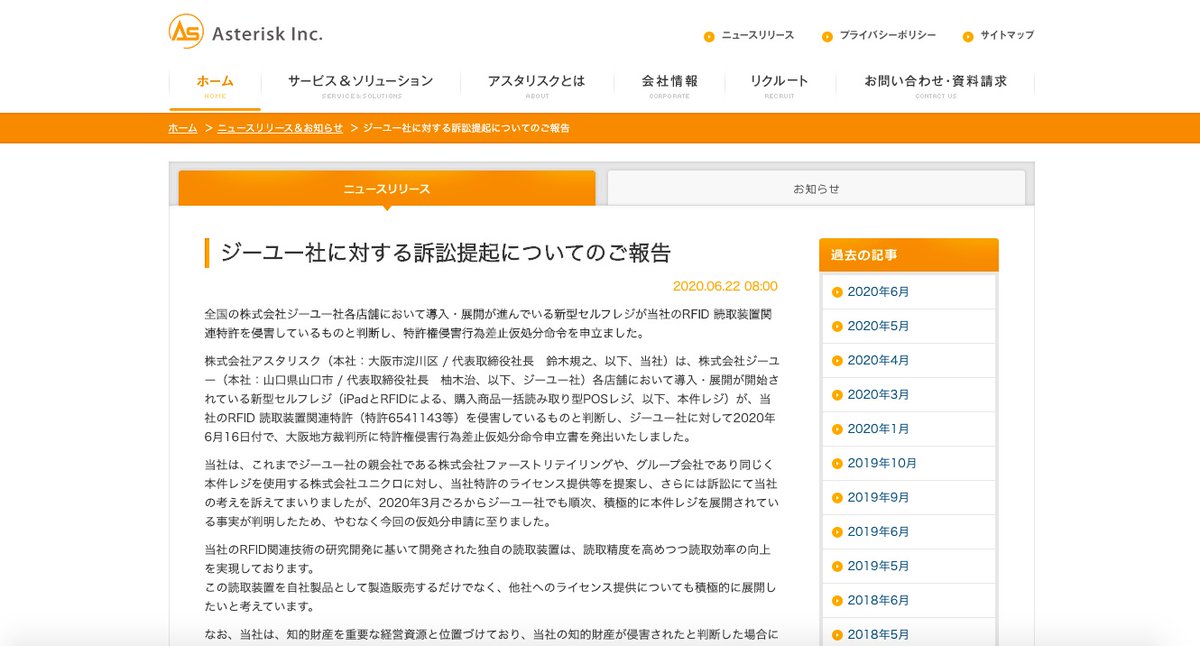Click arrow icon next to 2020年5月
1200x646 pixels.
tap(837, 326)
